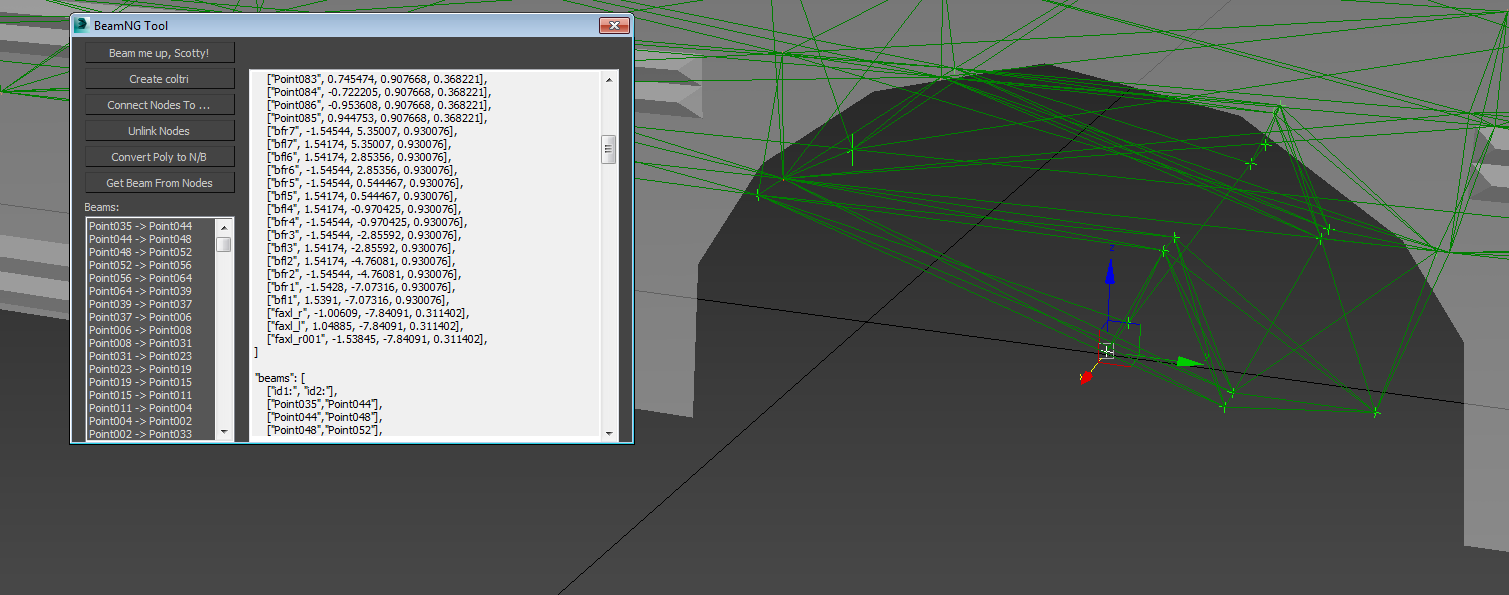Click the "bfr4" node line in the output
This screenshot has height=595, width=1509.
(x=365, y=221)
